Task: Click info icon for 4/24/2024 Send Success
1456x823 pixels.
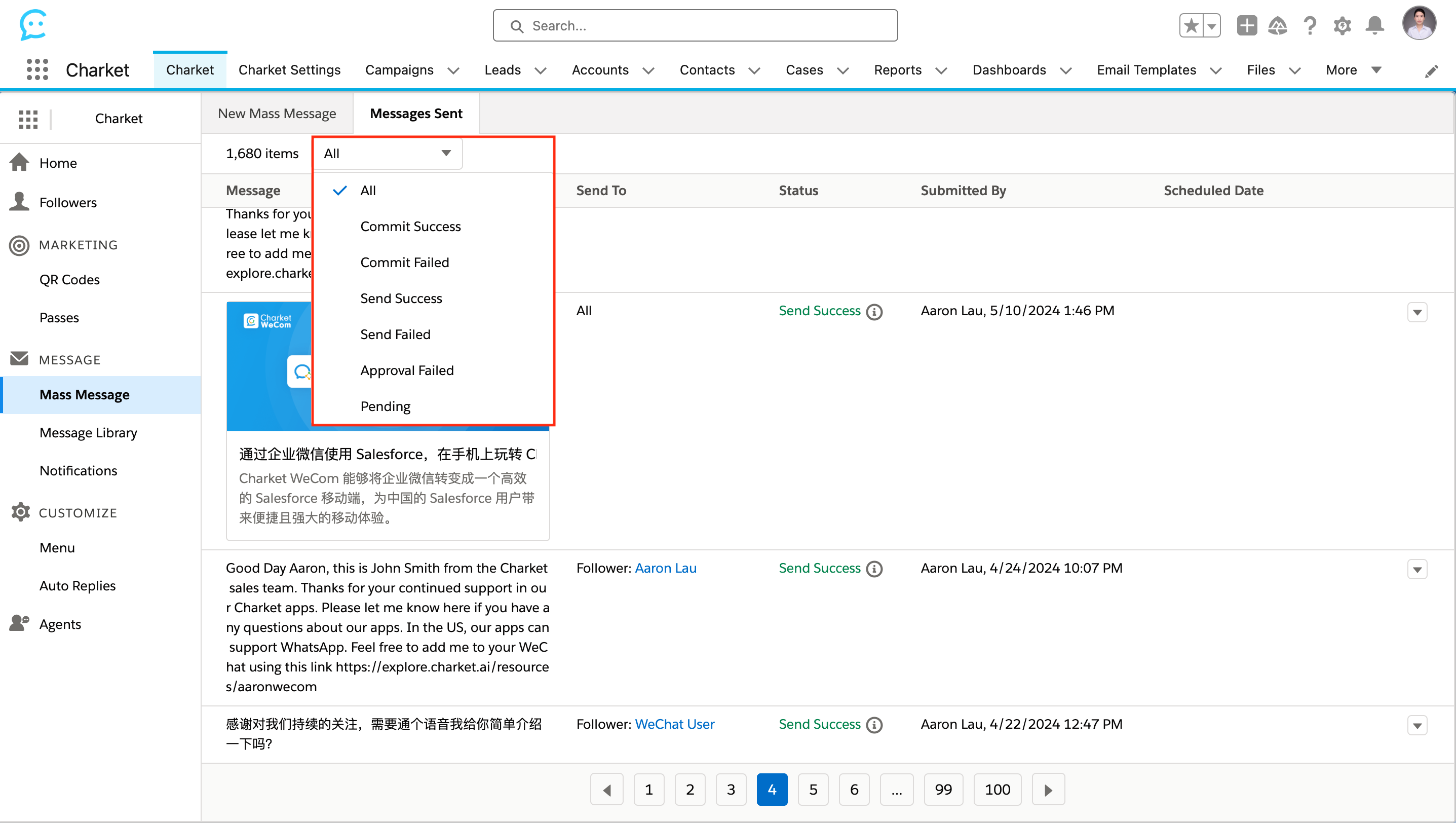Action: tap(874, 569)
